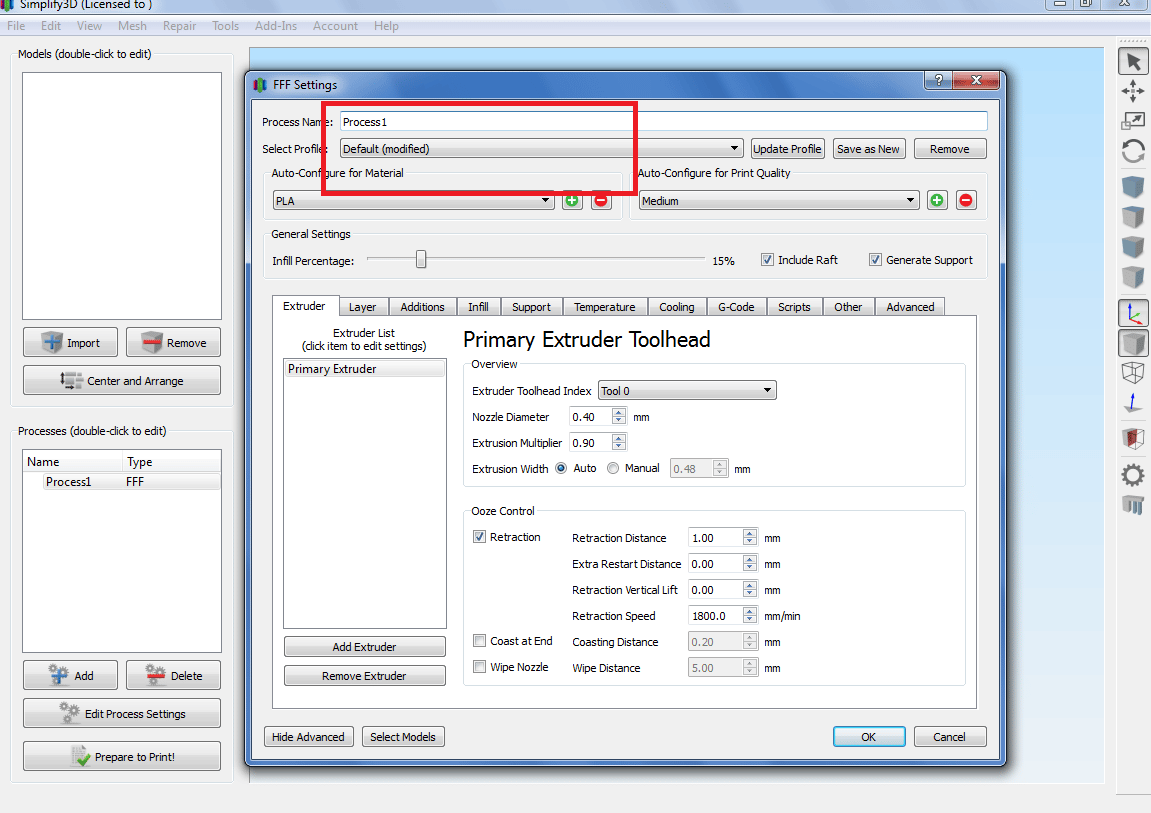This screenshot has width=1151, height=813.
Task: Add a print quality with the green plus
Action: point(937,200)
